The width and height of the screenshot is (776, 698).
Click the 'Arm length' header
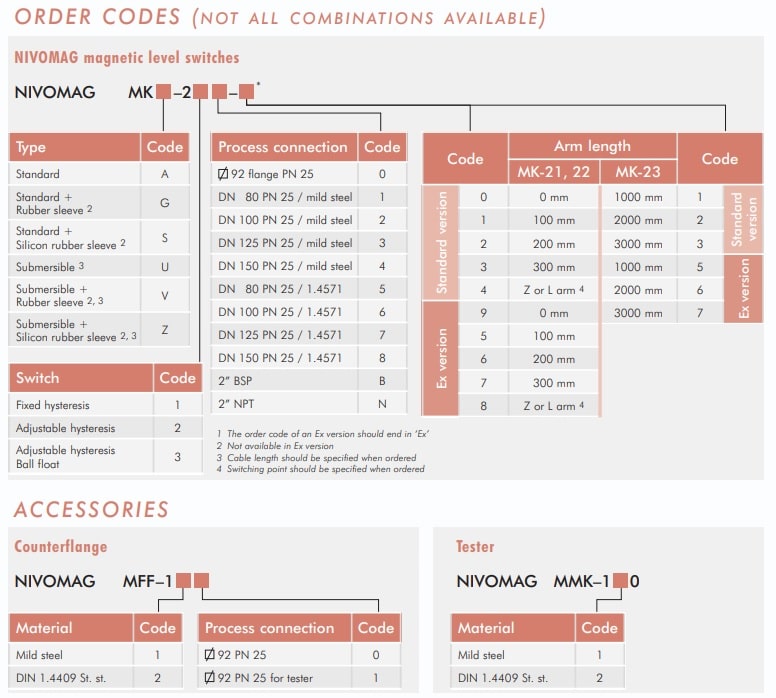click(x=592, y=146)
